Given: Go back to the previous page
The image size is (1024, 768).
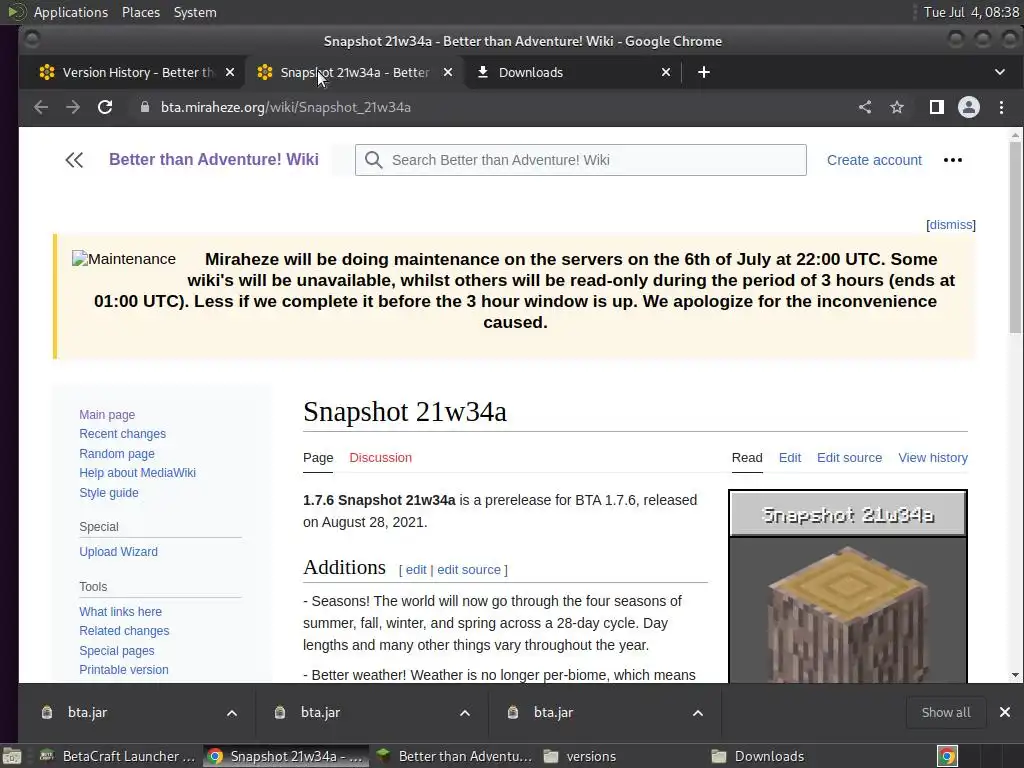Looking at the screenshot, I should [x=40, y=107].
